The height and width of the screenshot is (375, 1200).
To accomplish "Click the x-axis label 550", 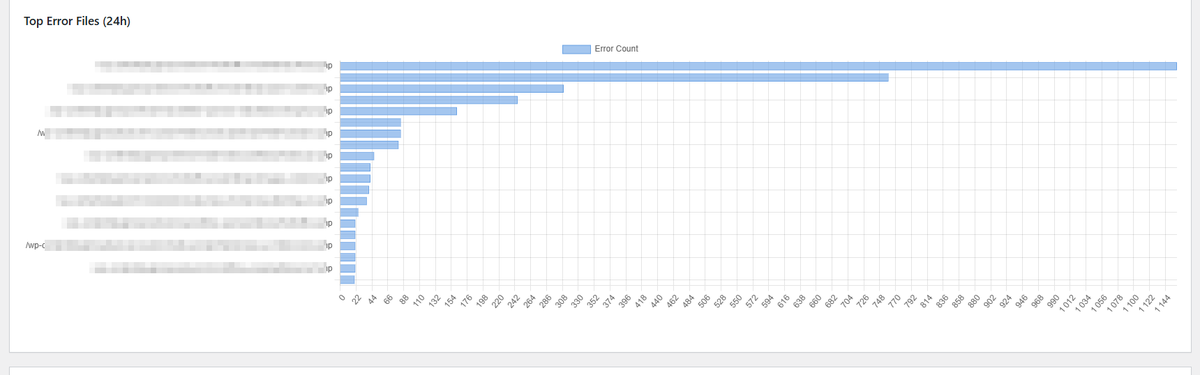I will [735, 302].
